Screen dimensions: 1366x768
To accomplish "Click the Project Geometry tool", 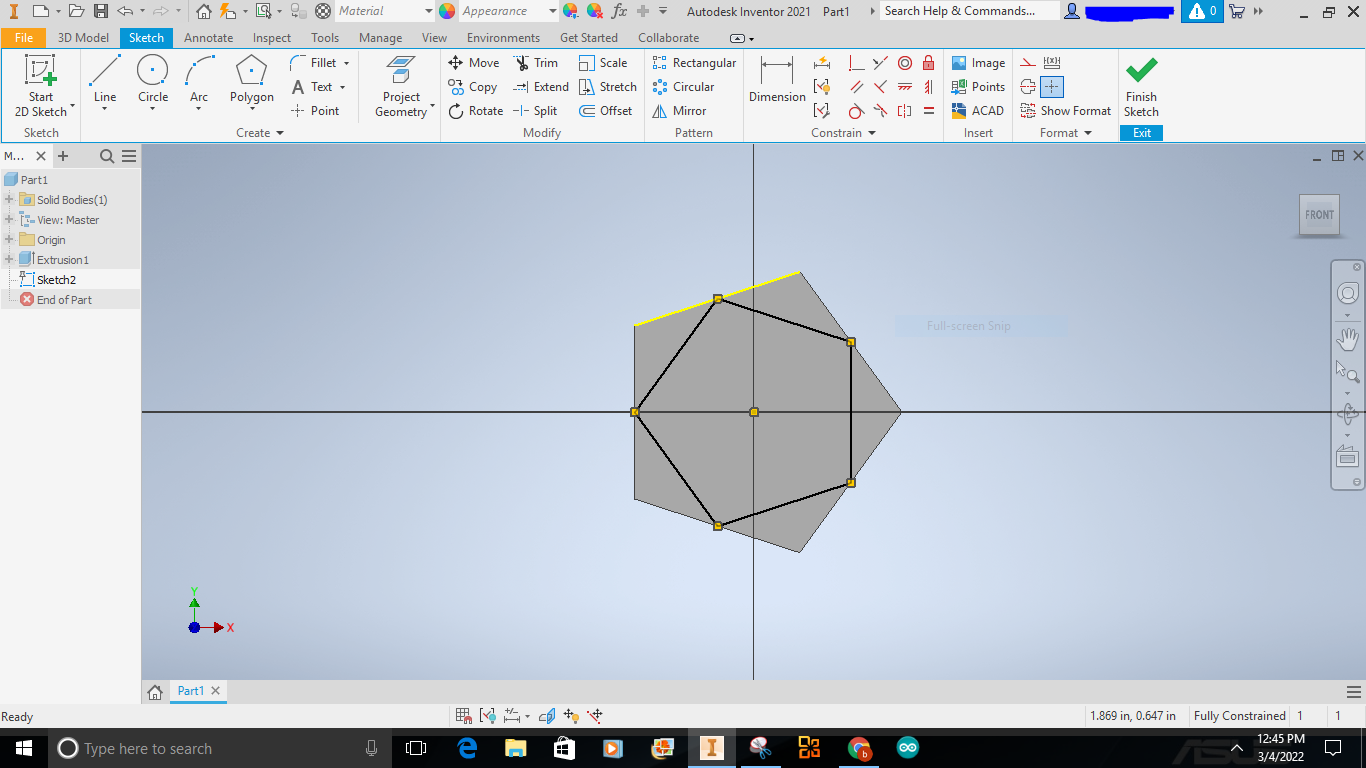I will click(x=402, y=87).
